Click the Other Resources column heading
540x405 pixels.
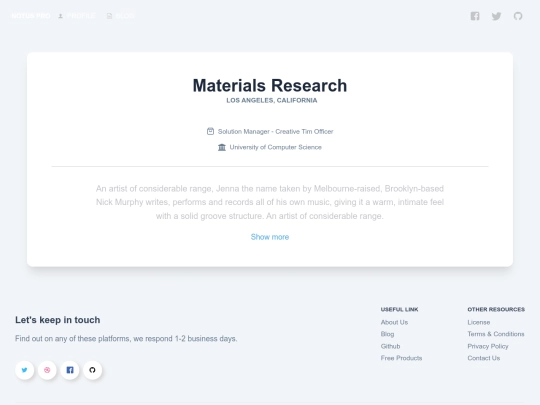coord(496,309)
